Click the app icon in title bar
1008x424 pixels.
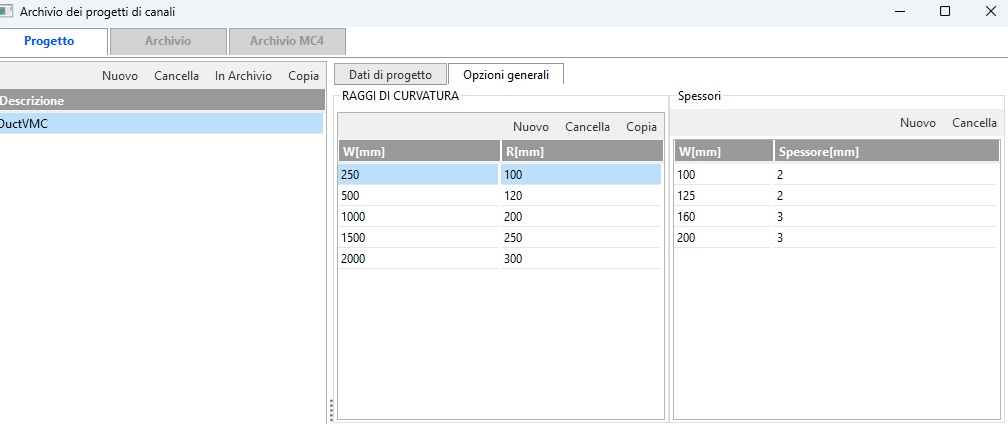(x=6, y=11)
